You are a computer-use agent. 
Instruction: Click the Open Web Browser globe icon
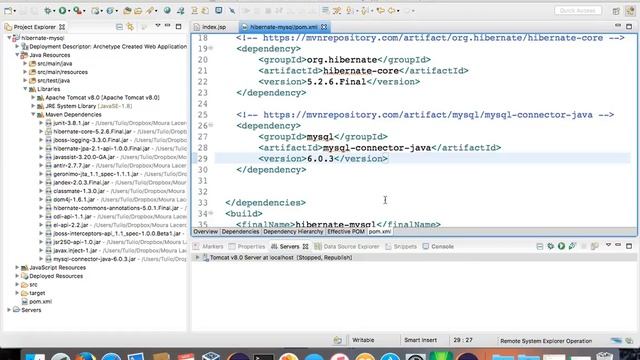tap(167, 11)
